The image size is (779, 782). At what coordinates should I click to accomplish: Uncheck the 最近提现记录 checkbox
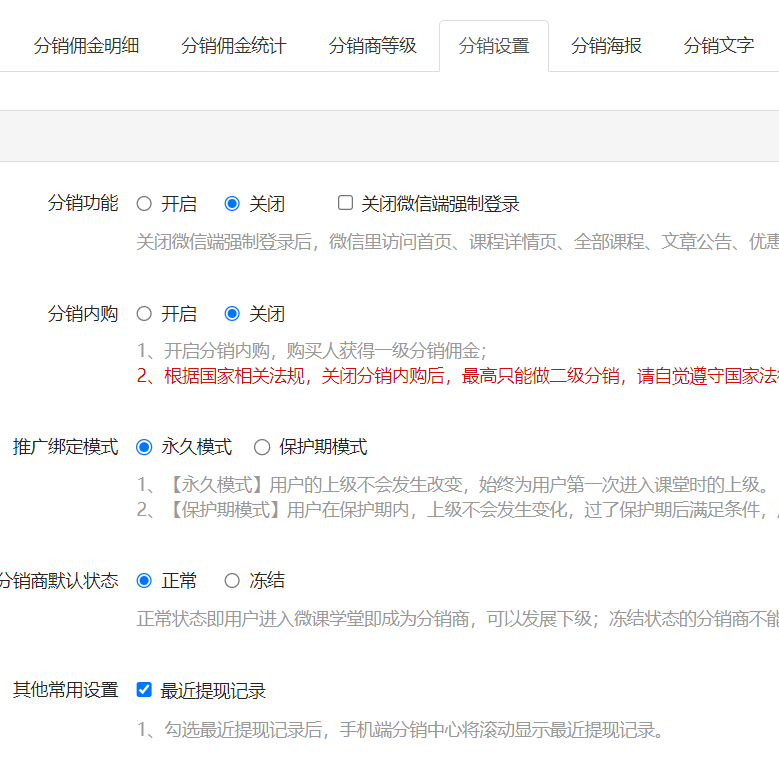tap(144, 690)
